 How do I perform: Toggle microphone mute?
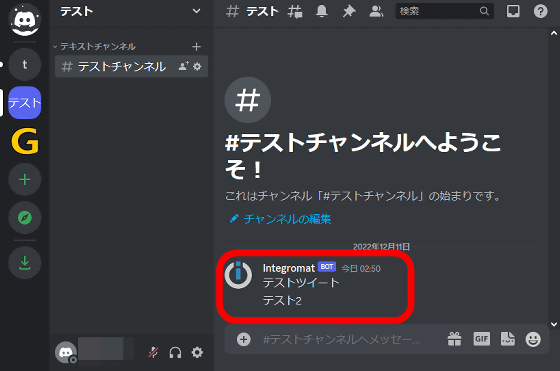coord(153,352)
